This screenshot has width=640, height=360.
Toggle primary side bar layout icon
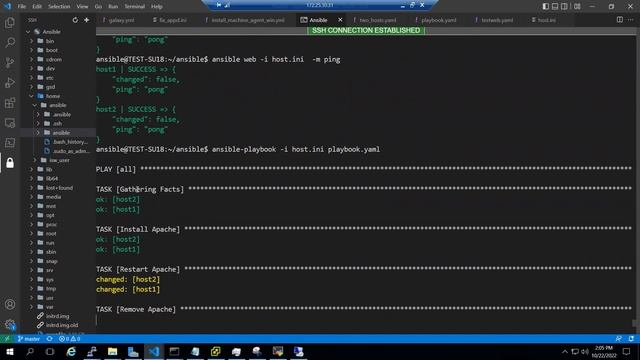click(x=546, y=6)
